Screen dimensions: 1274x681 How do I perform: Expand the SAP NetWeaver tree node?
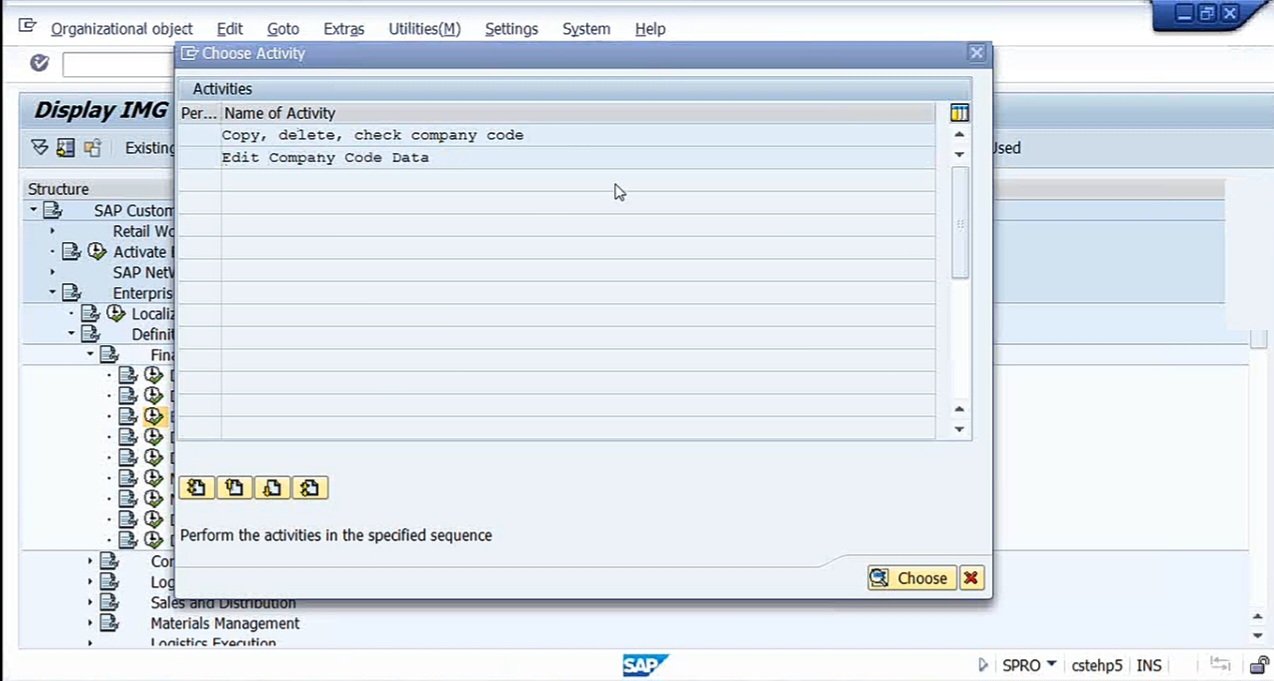click(x=53, y=272)
